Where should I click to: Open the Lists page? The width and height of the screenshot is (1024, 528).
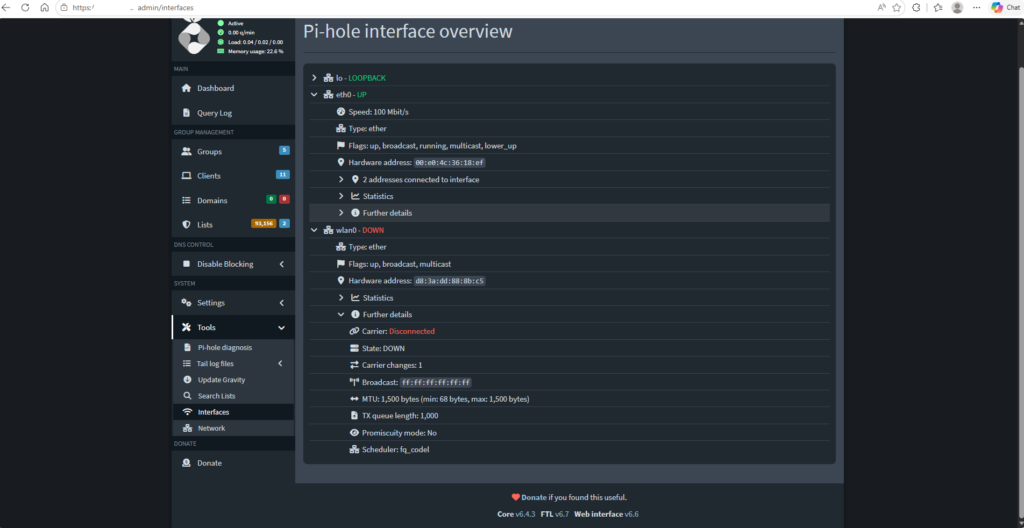pos(232,225)
